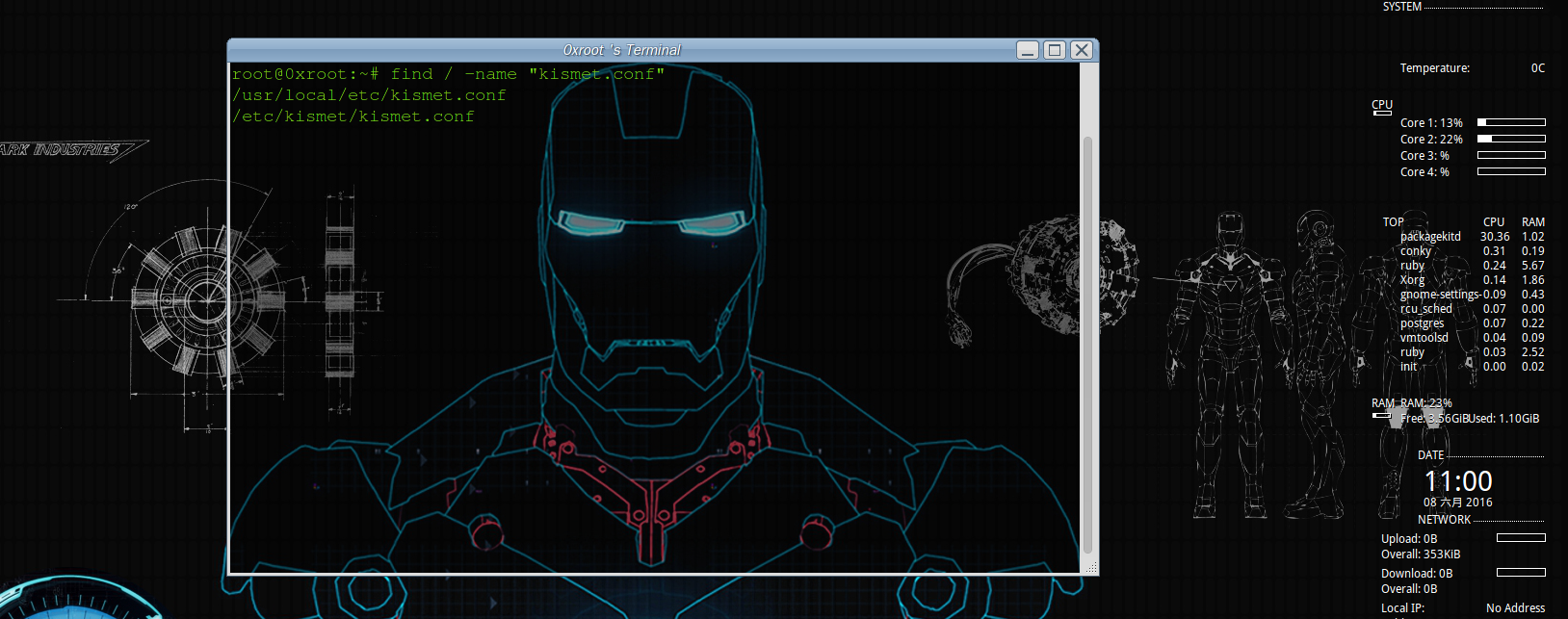
Task: Click the gnome-settings- process row
Action: point(1473,295)
